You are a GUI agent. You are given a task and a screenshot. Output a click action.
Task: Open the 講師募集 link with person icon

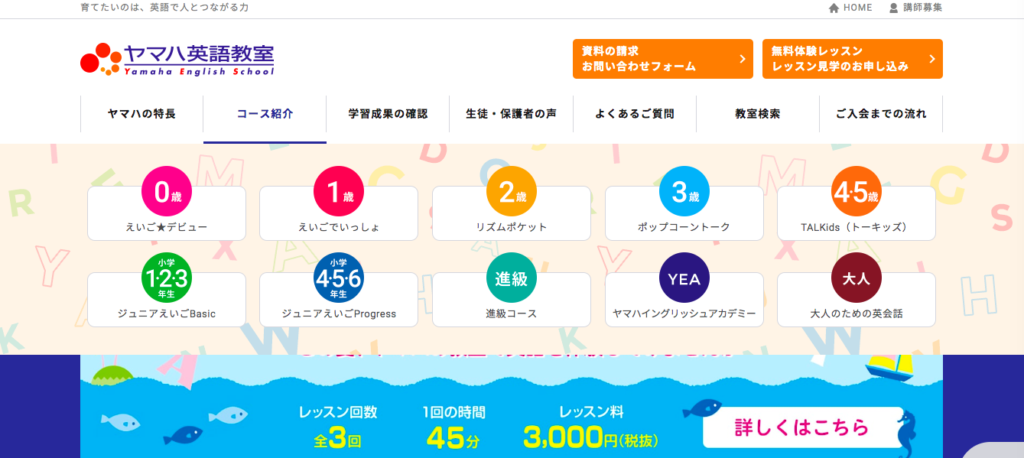pos(916,8)
